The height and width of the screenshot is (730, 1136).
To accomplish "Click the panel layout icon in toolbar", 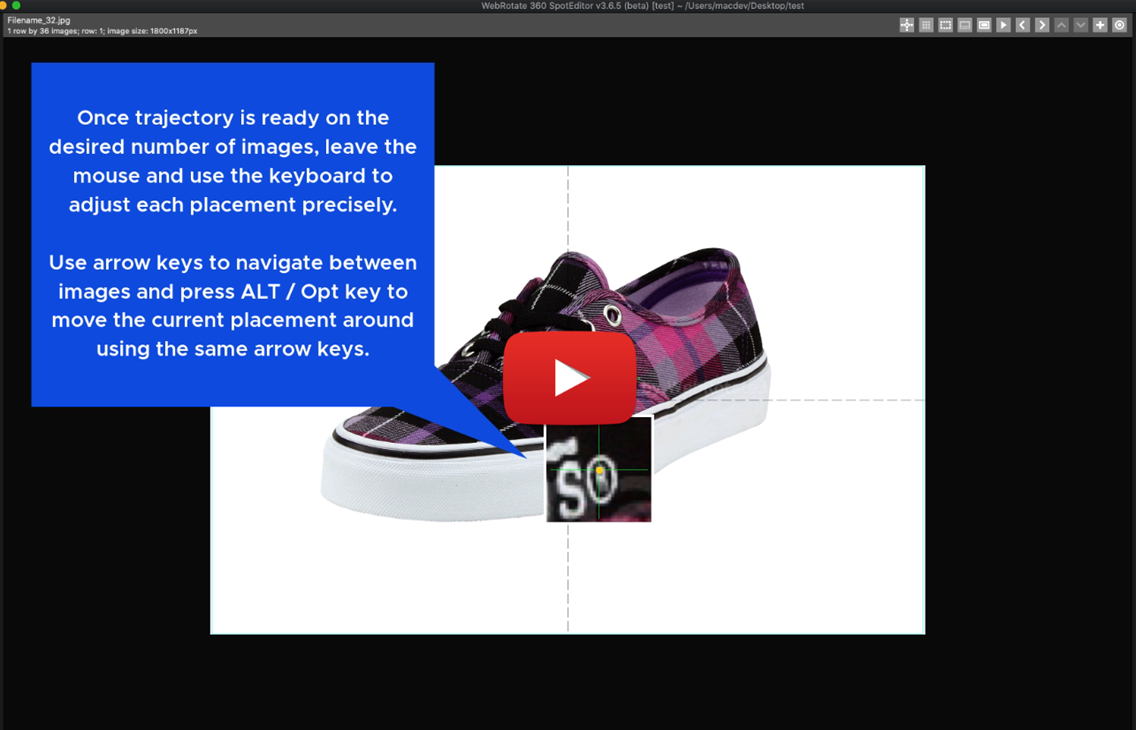I will [x=965, y=25].
